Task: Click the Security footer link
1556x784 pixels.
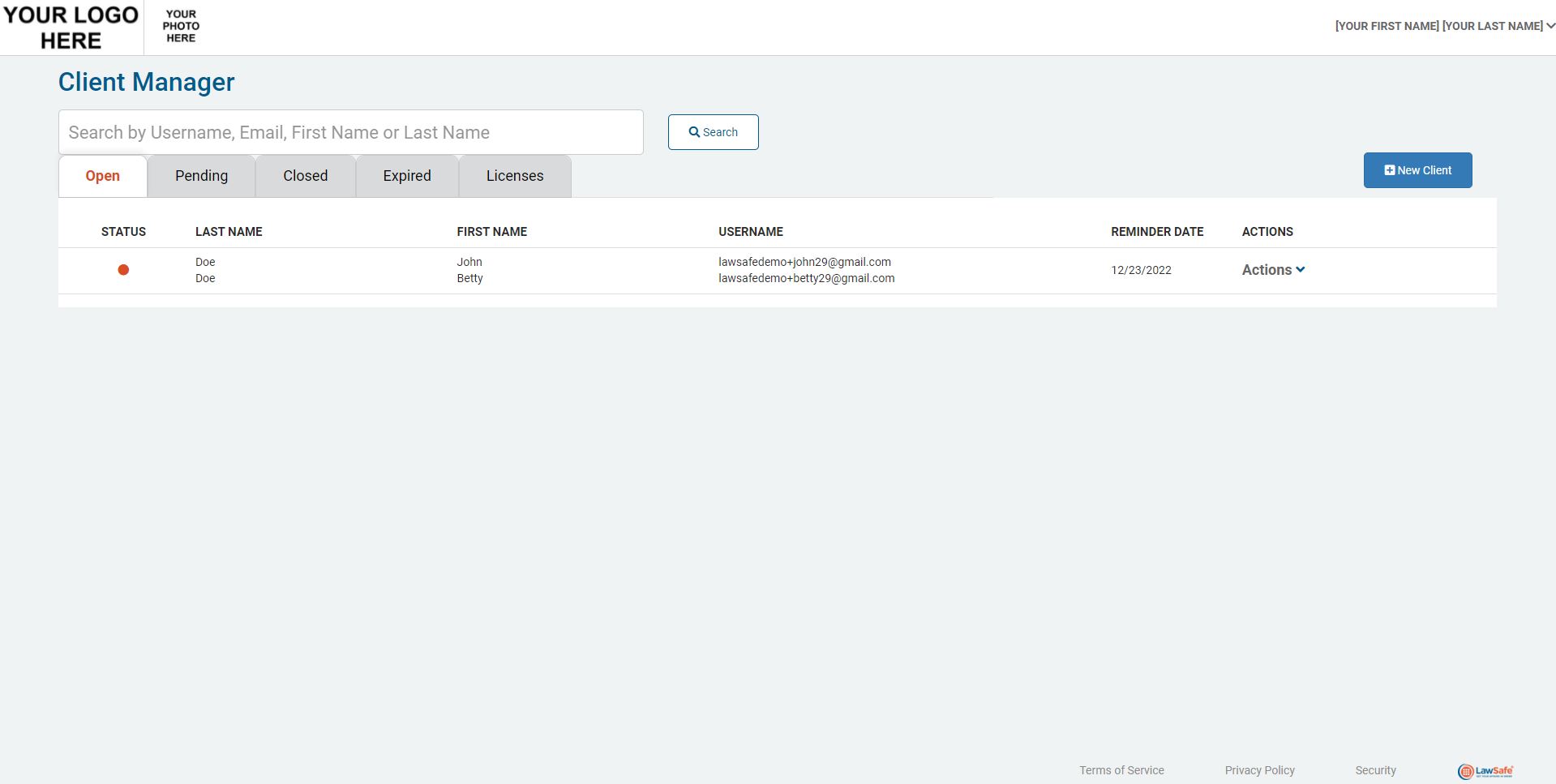Action: (1375, 770)
